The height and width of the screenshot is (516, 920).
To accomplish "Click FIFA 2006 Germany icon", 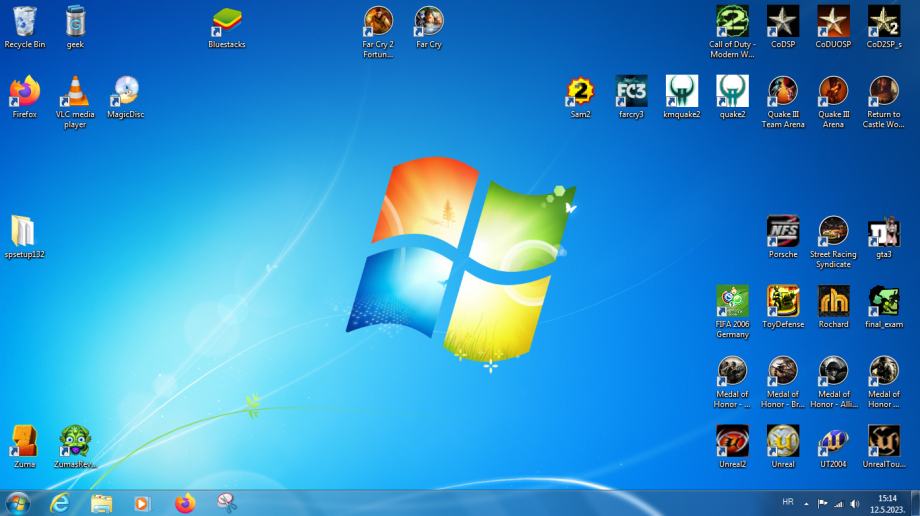I will (x=732, y=312).
